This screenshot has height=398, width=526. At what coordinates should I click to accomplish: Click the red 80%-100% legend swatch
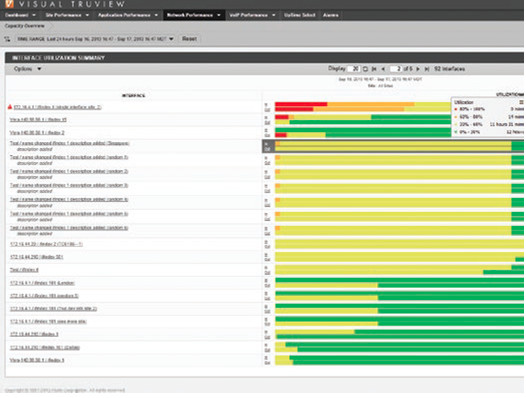pyautogui.click(x=456, y=109)
